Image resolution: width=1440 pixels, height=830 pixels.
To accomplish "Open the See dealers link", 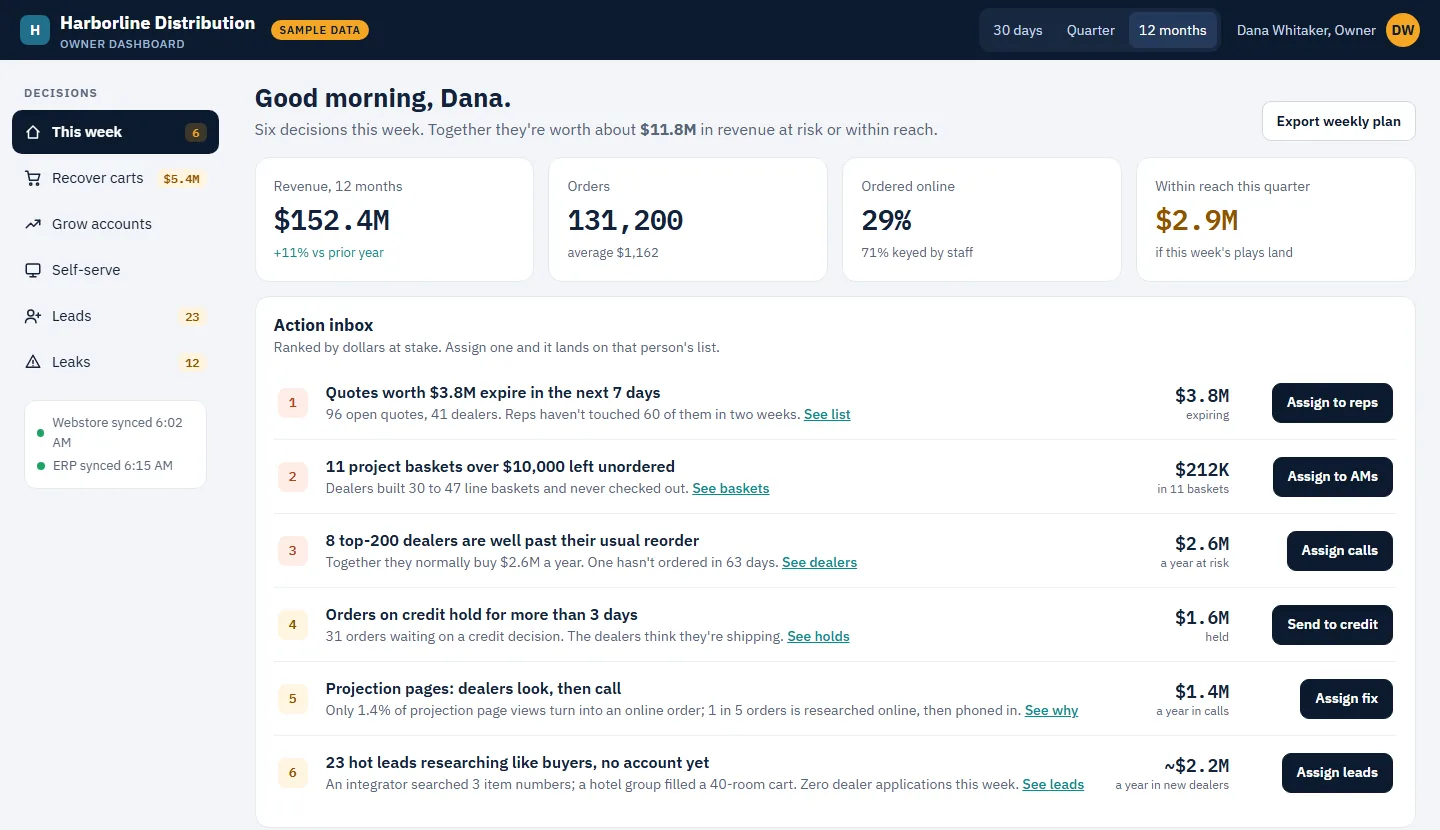I will (819, 562).
